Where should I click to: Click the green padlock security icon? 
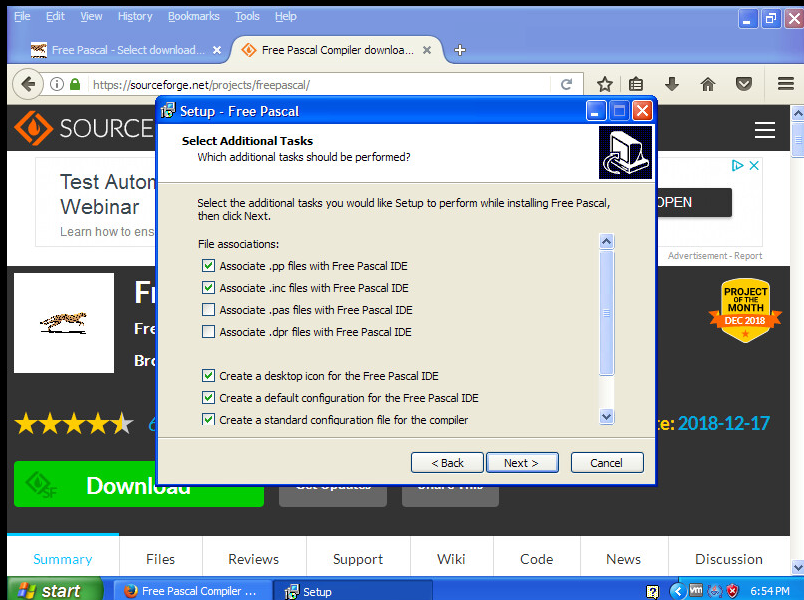[75, 84]
